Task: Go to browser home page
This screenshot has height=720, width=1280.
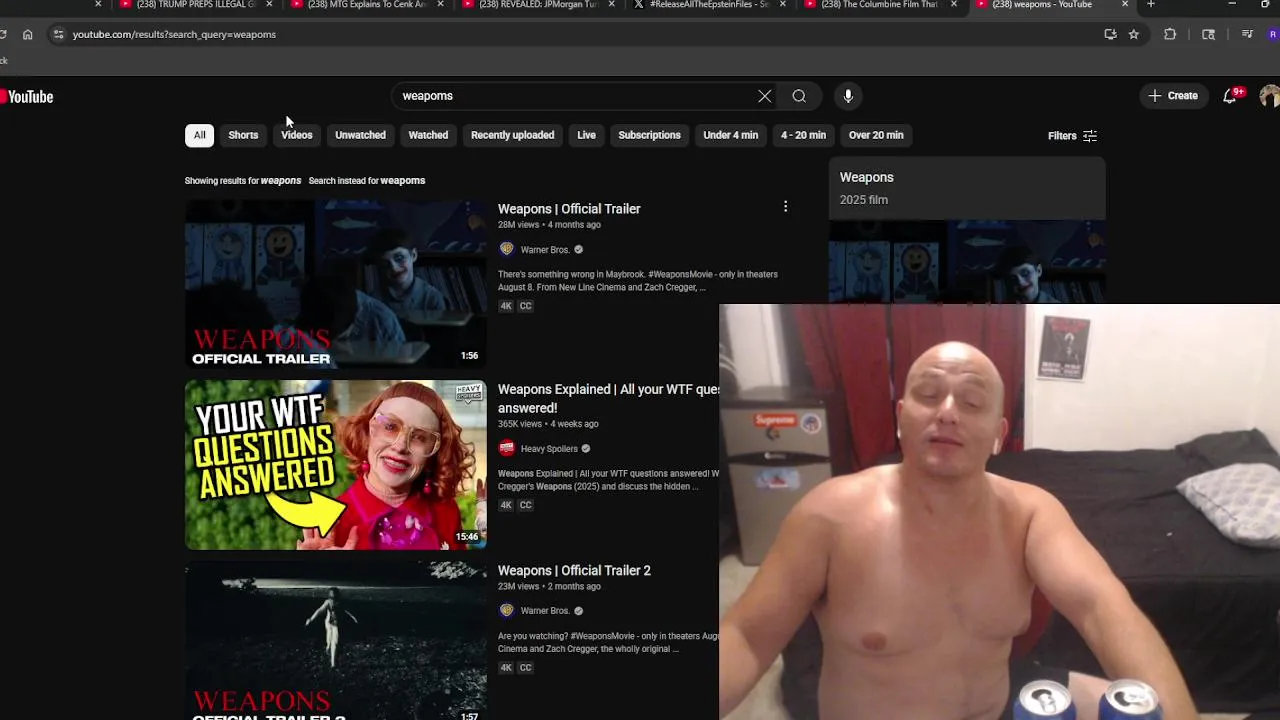Action: pos(27,34)
